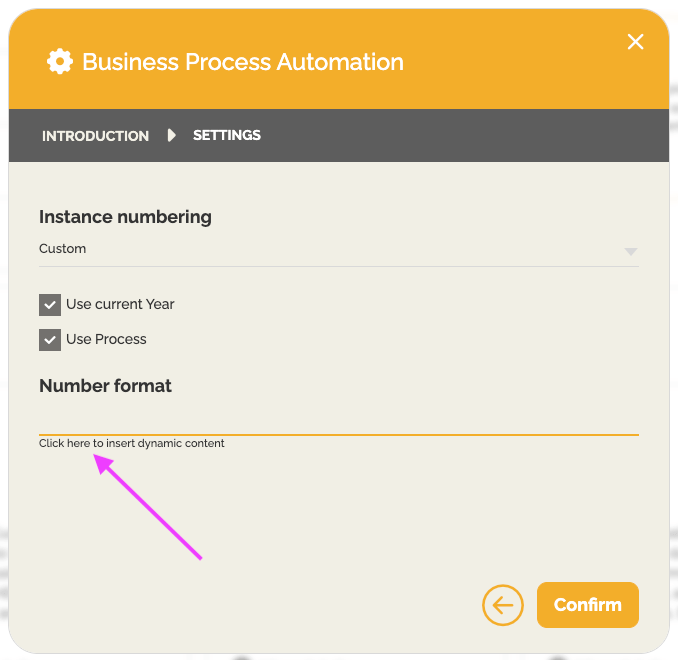678x660 pixels.
Task: Click the 'Instance numbering' heading
Action: tap(125, 217)
